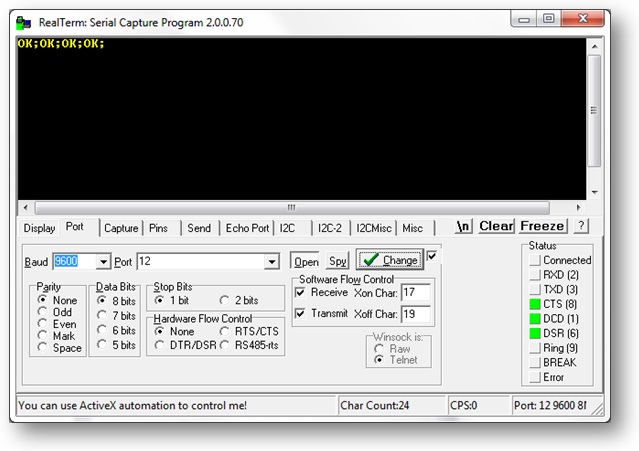The width and height of the screenshot is (639, 451).
Task: Click the Xoff Char field
Action: (x=416, y=314)
